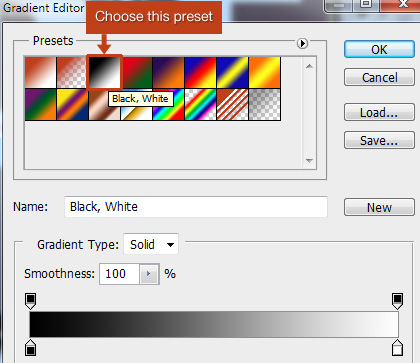Select the right opacity stop
420x363 pixels.
coord(397,301)
